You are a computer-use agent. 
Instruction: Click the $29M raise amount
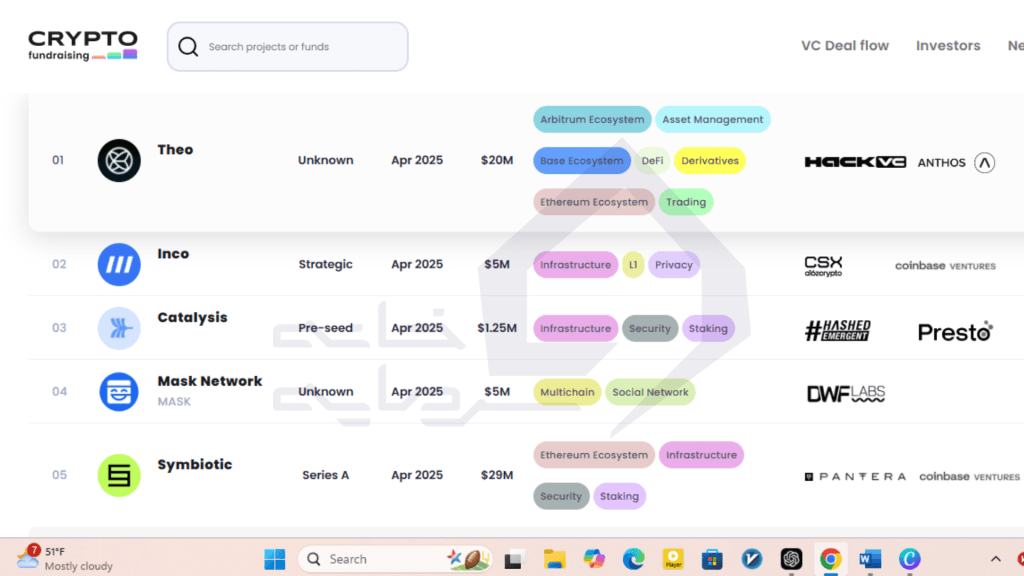click(496, 475)
